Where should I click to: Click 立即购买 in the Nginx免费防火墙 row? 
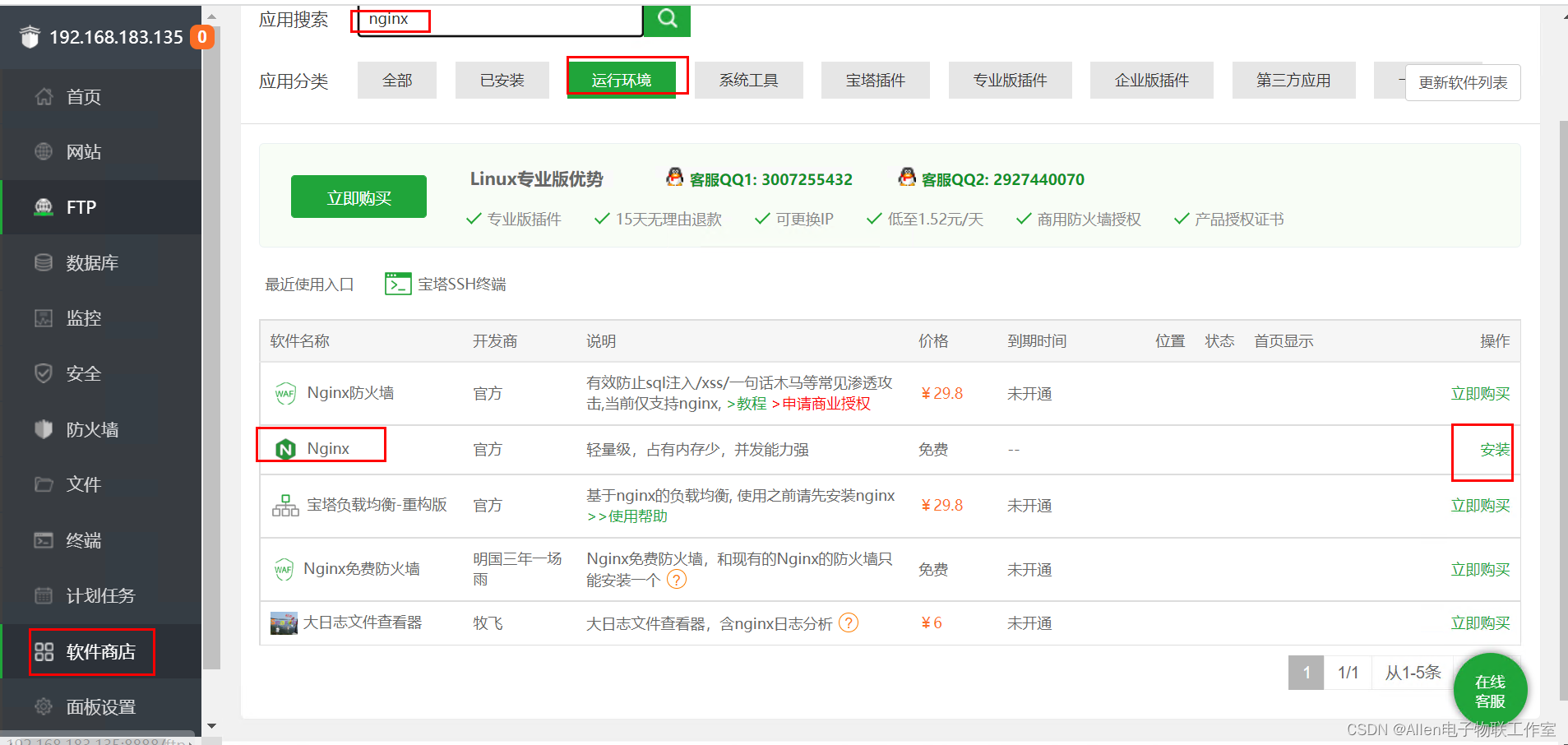(x=1480, y=570)
